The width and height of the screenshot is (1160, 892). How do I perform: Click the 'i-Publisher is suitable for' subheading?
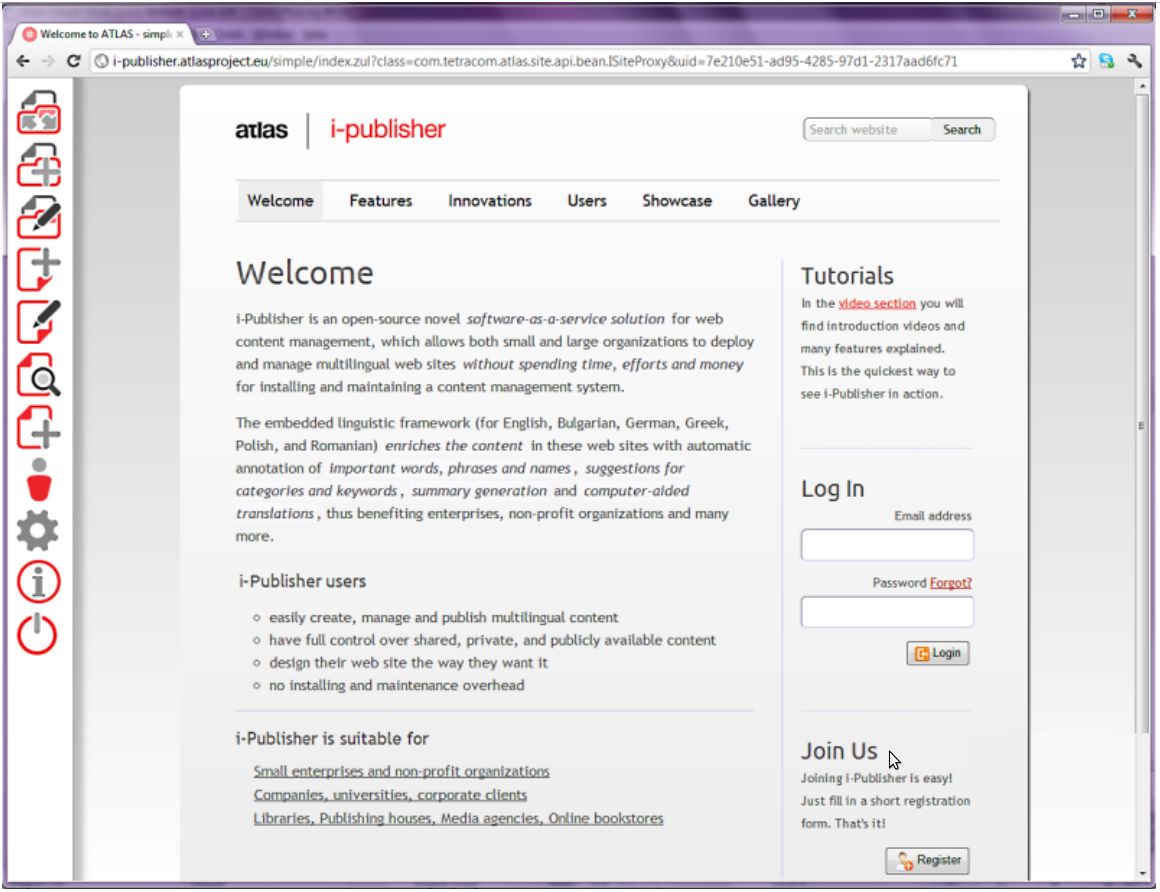click(332, 739)
